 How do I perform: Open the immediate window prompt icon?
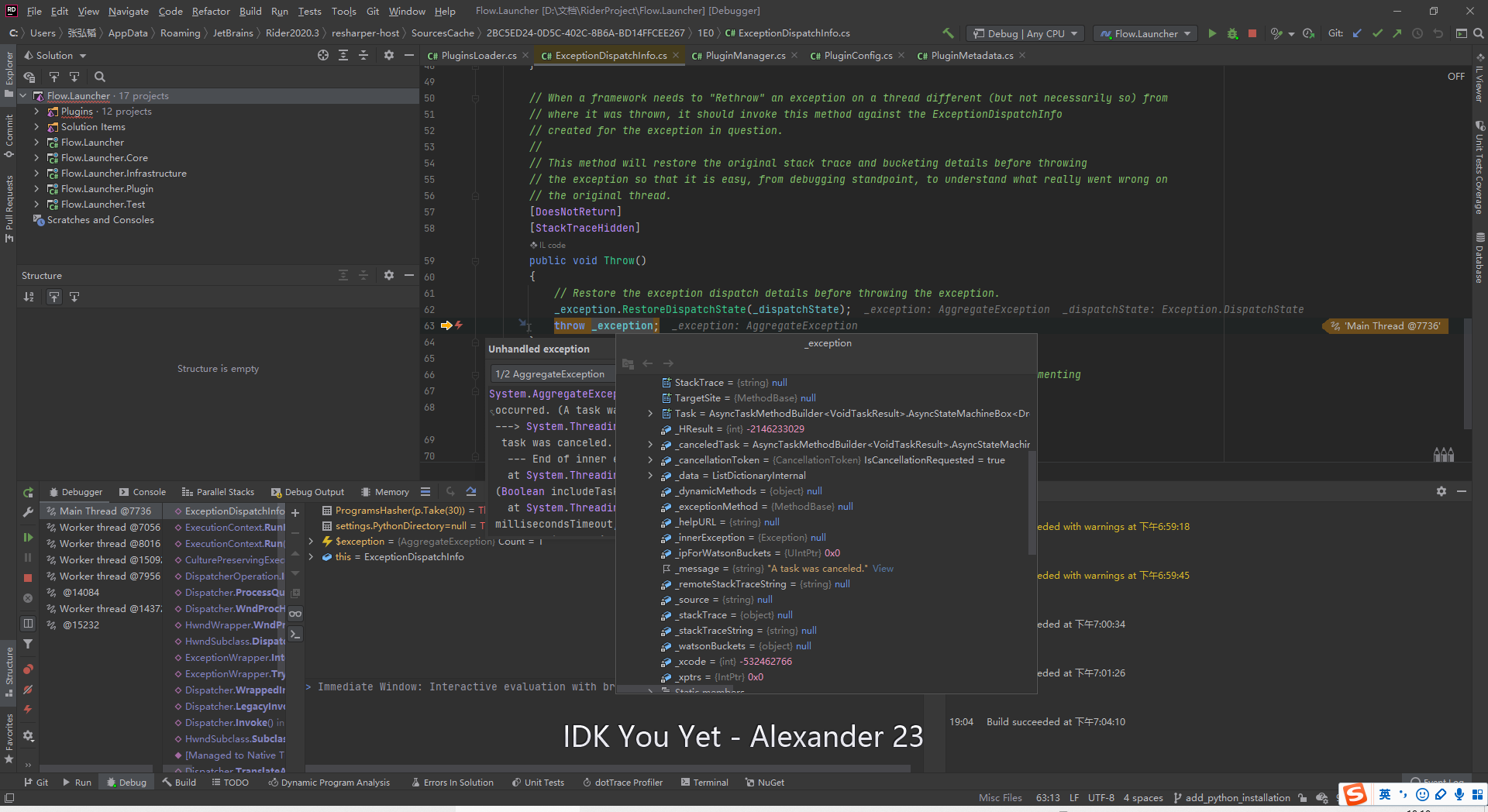295,634
